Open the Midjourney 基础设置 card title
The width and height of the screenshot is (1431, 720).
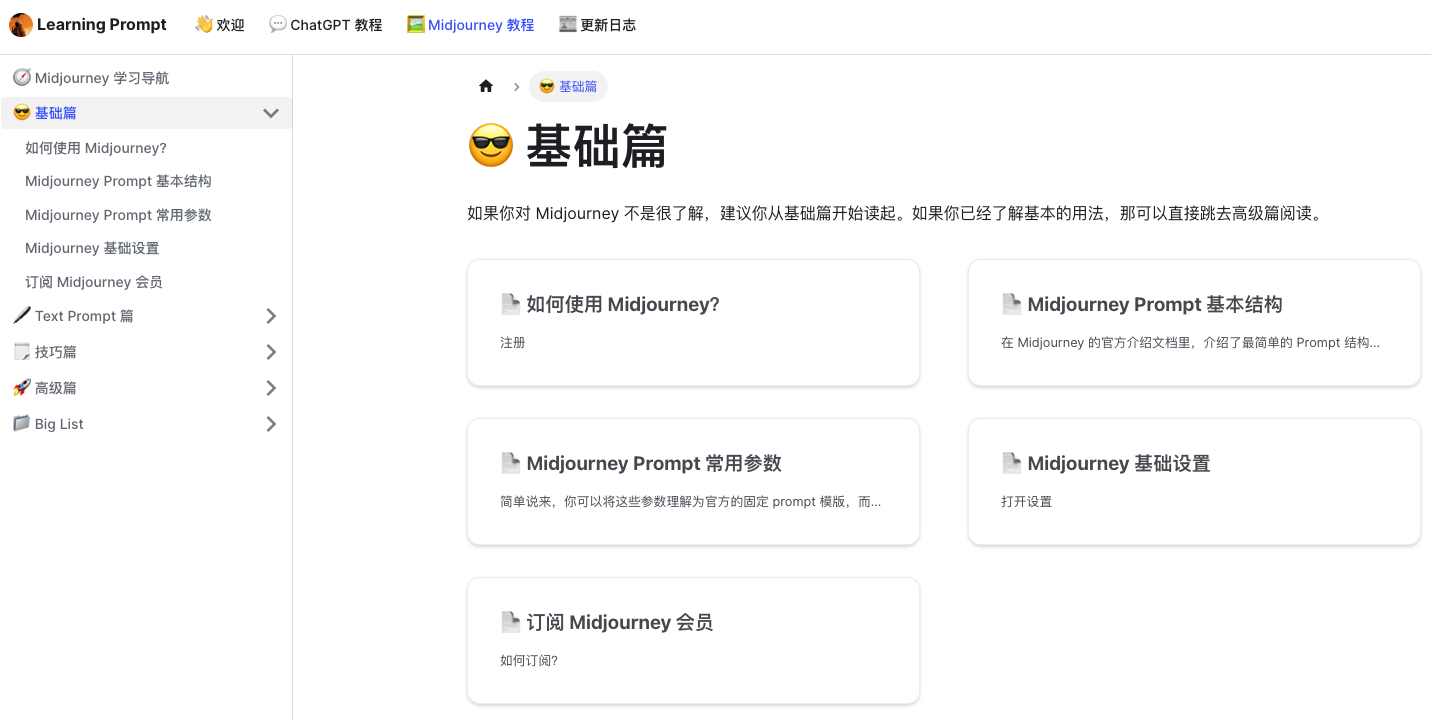[1119, 463]
